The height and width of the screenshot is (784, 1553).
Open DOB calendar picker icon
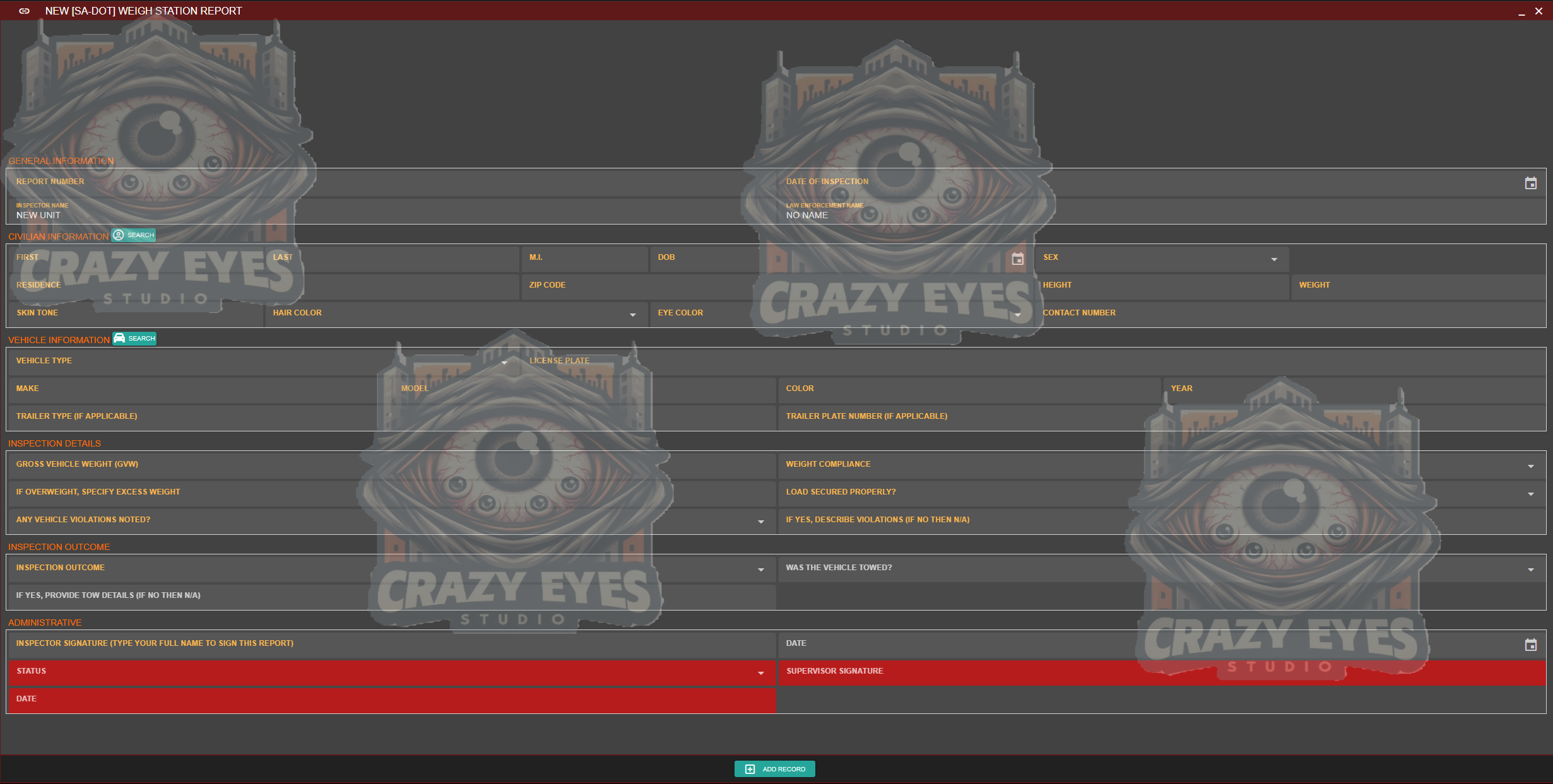[1017, 259]
